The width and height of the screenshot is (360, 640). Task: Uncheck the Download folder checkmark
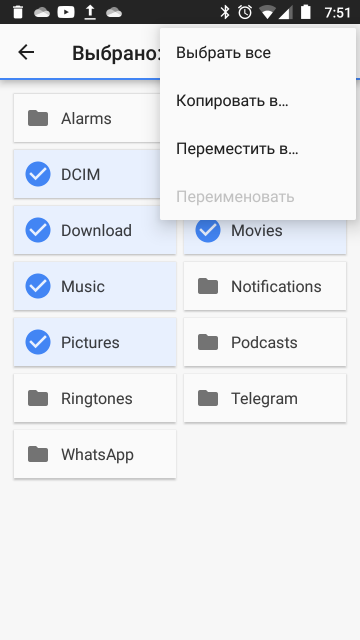click(38, 230)
